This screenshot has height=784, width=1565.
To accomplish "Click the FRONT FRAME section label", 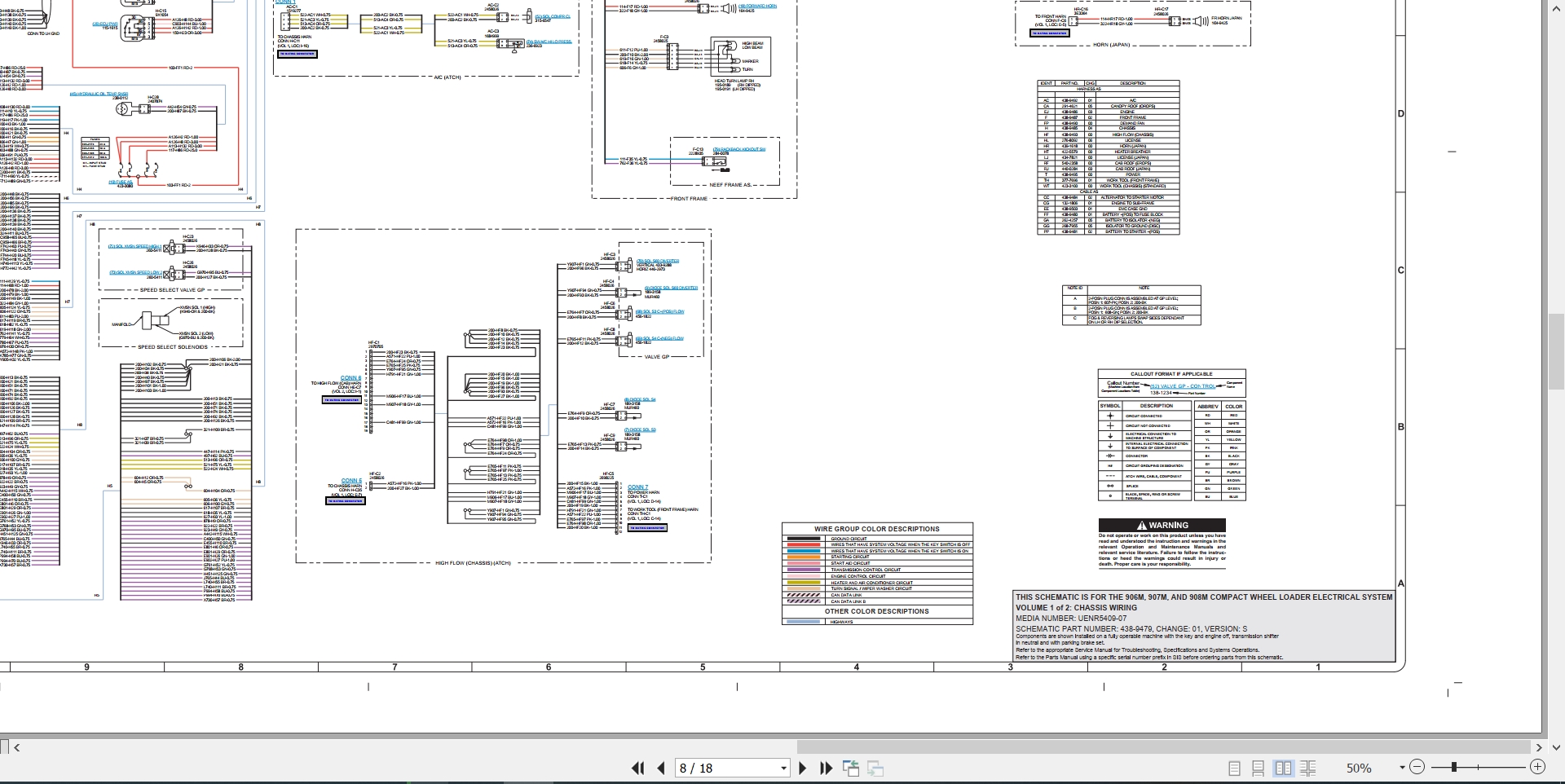I will coord(689,199).
